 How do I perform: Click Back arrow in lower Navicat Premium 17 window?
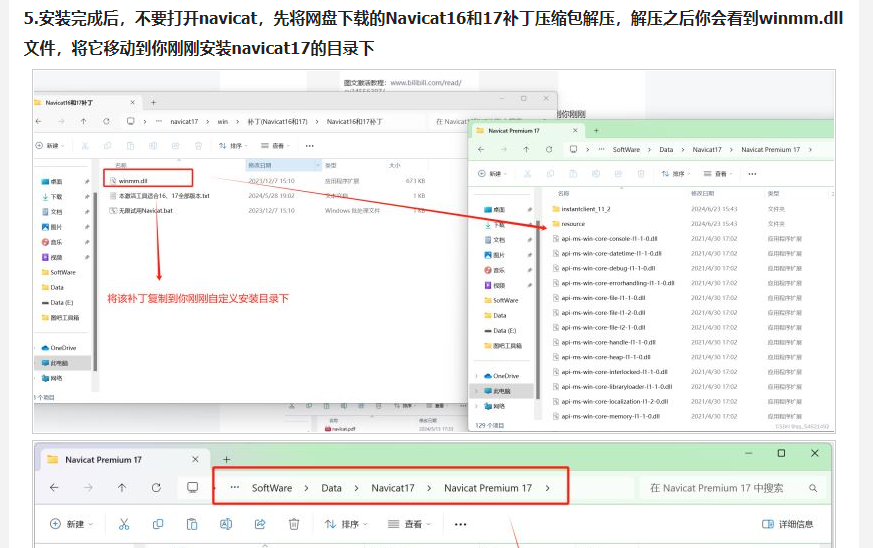[x=54, y=488]
